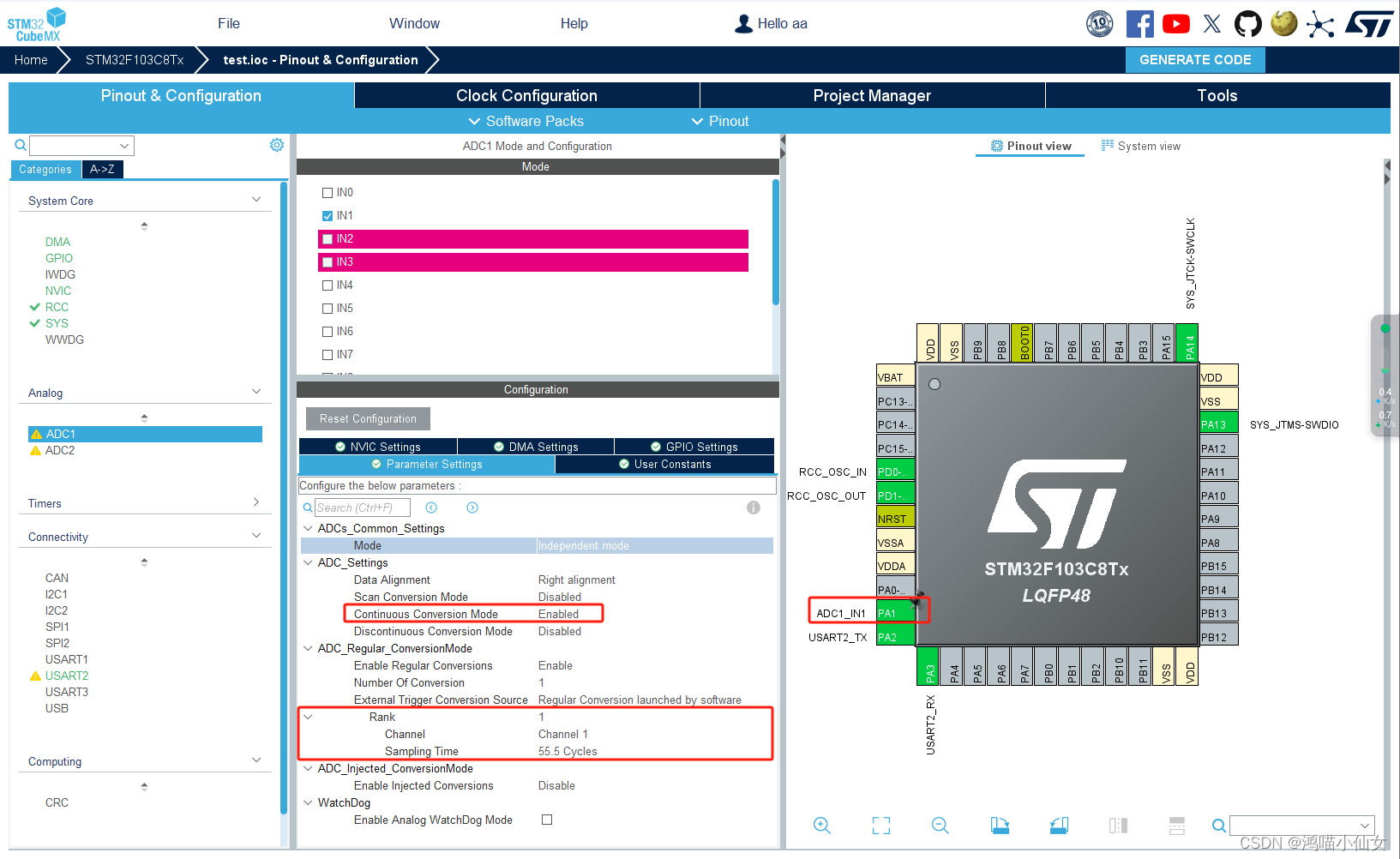Open category settings gear icon

[x=277, y=145]
